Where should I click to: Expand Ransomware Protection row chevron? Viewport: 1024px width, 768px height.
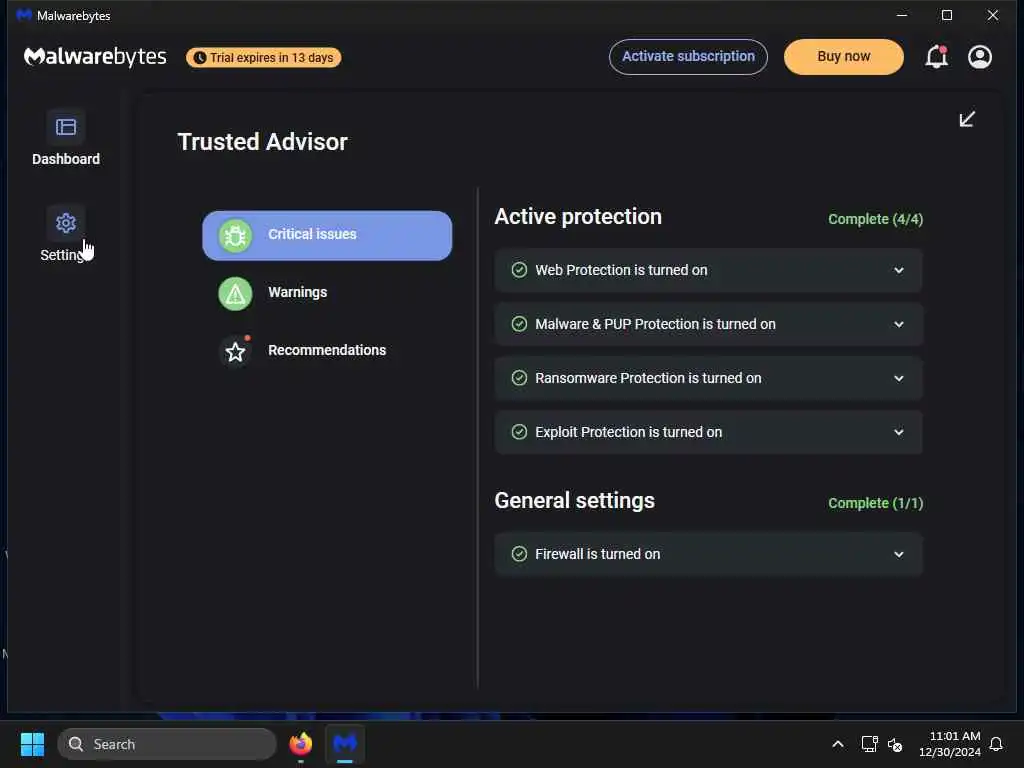899,378
